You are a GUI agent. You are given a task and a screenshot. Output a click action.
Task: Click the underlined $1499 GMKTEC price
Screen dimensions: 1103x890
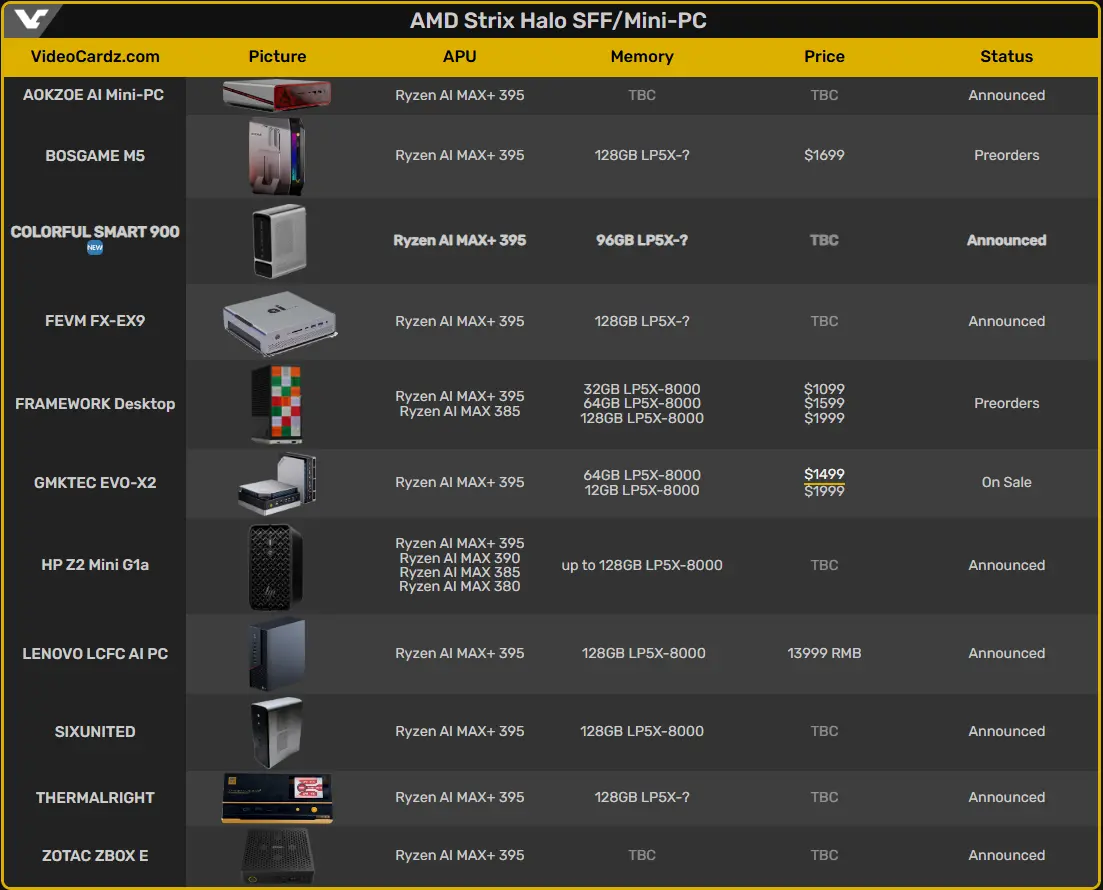coord(824,475)
